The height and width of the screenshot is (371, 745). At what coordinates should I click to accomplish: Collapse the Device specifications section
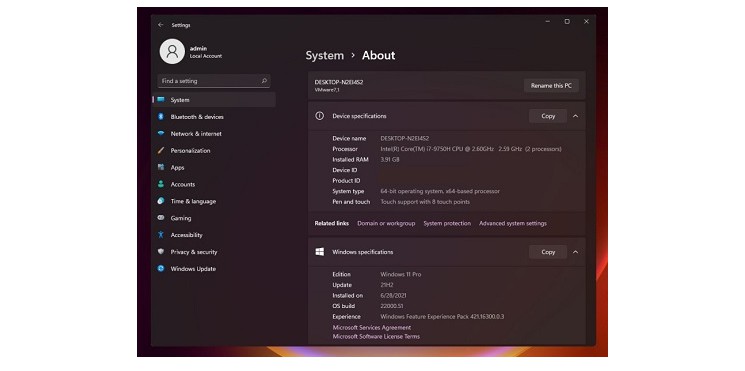[x=575, y=116]
